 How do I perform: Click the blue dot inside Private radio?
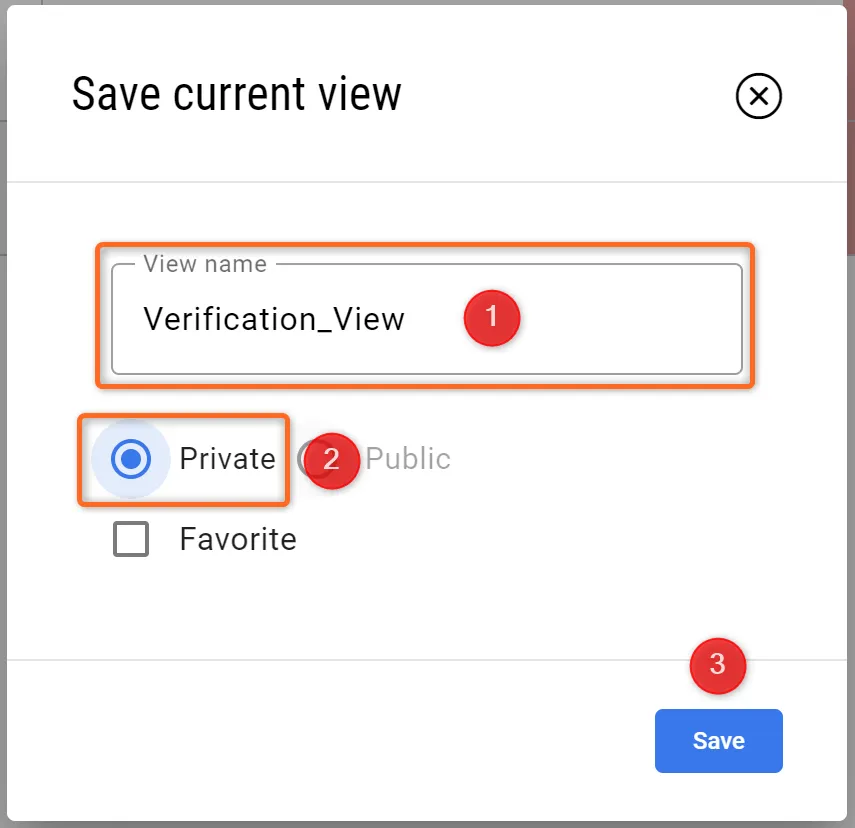point(131,459)
